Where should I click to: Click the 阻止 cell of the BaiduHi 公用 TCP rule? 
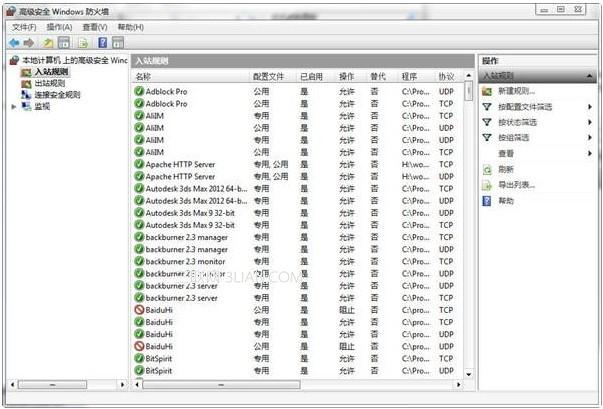tap(347, 310)
